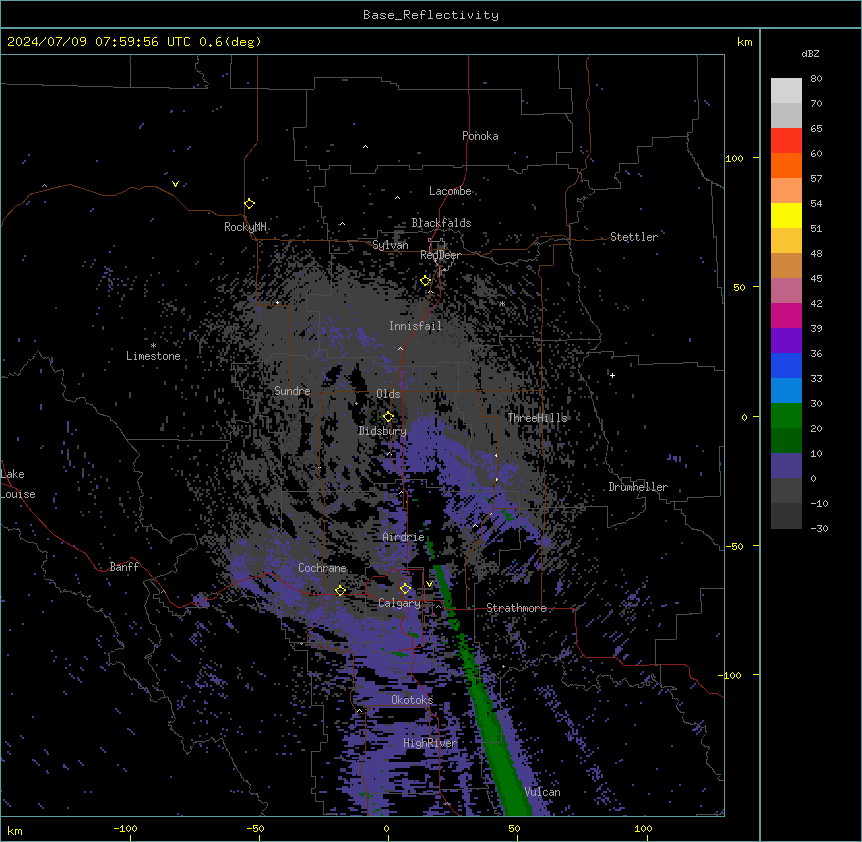Select the HighRiver map label
Image resolution: width=862 pixels, height=842 pixels.
click(x=430, y=743)
